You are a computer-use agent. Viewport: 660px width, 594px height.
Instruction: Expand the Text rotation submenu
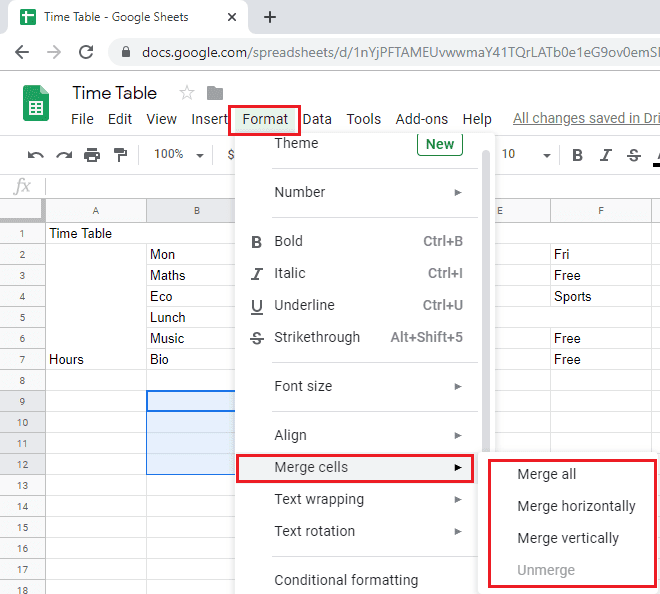pos(368,531)
